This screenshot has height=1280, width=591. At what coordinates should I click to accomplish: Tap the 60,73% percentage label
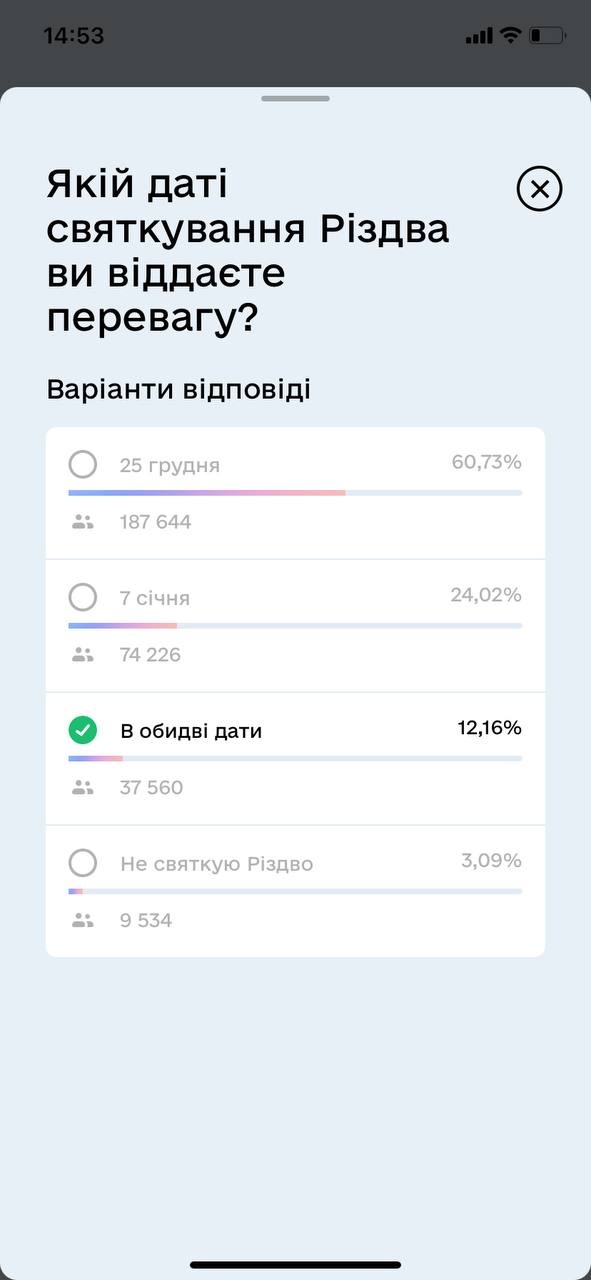point(487,462)
